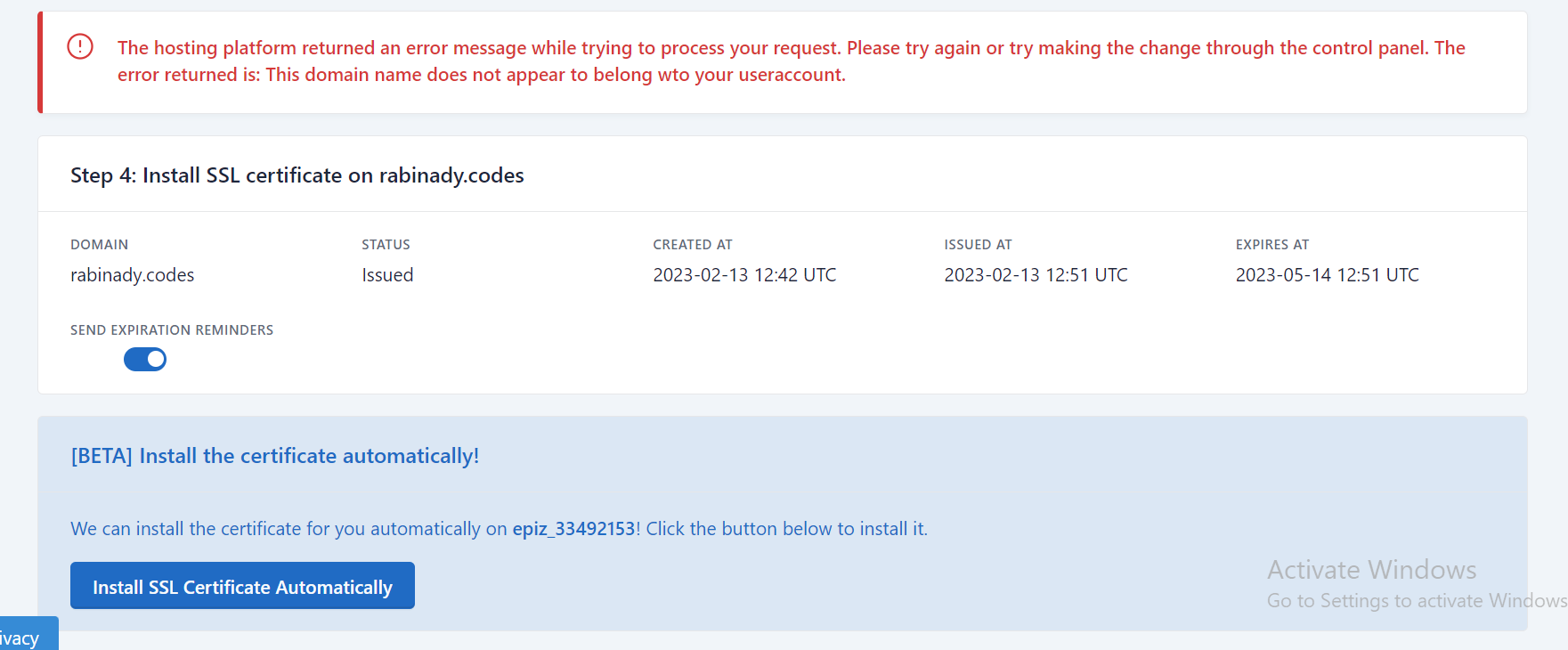
Task: Click the BETA install automatically heading
Action: pos(274,456)
